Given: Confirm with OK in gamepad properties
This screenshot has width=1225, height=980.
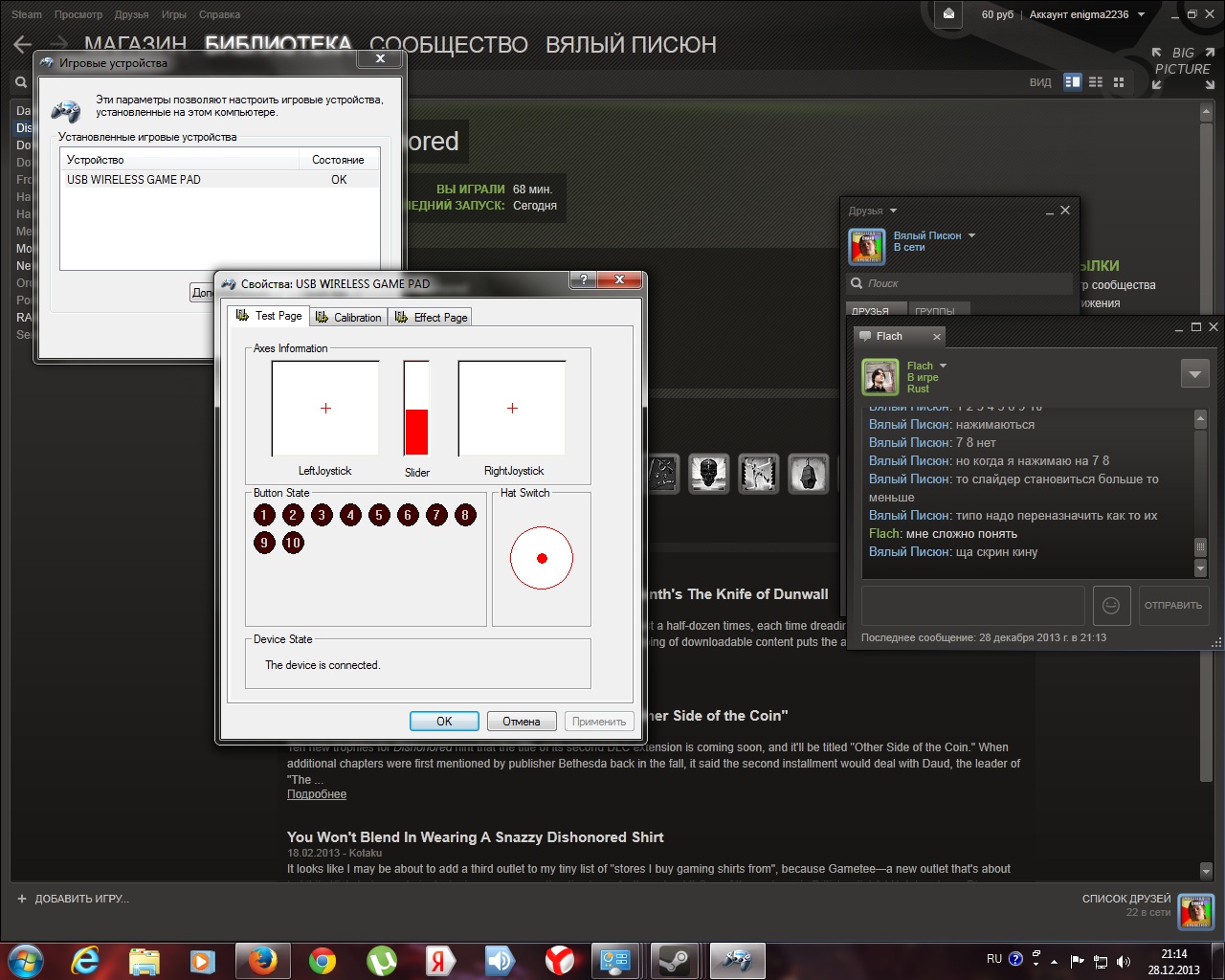Looking at the screenshot, I should click(x=444, y=721).
